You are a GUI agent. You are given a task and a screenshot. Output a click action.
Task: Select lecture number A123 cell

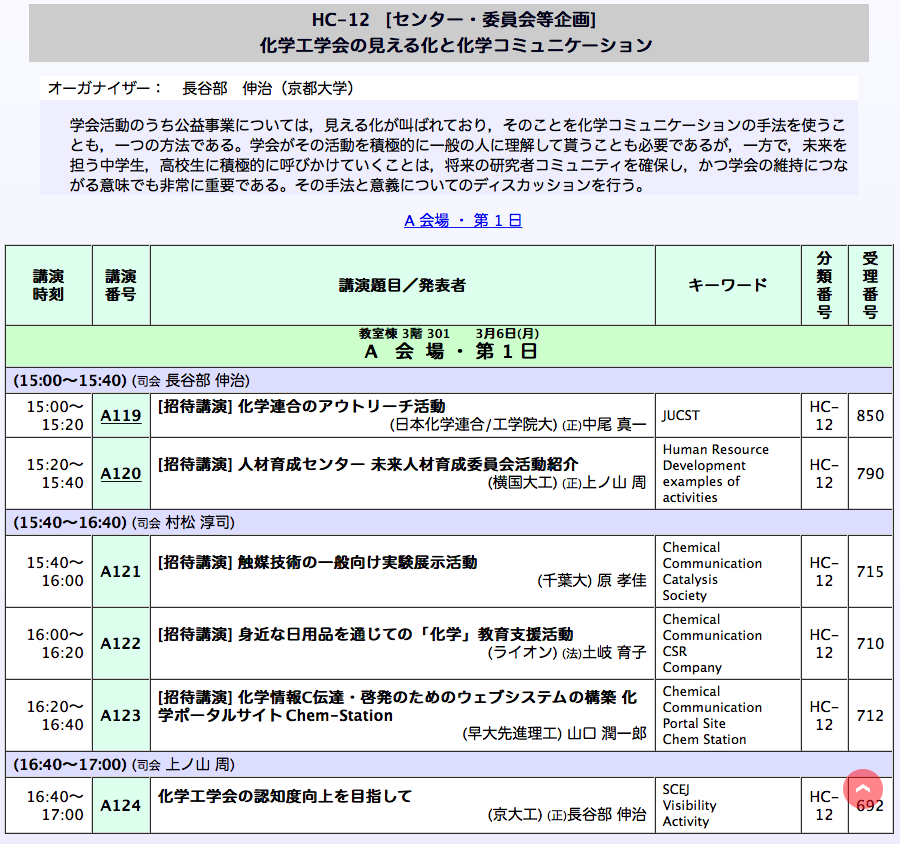[x=121, y=715]
